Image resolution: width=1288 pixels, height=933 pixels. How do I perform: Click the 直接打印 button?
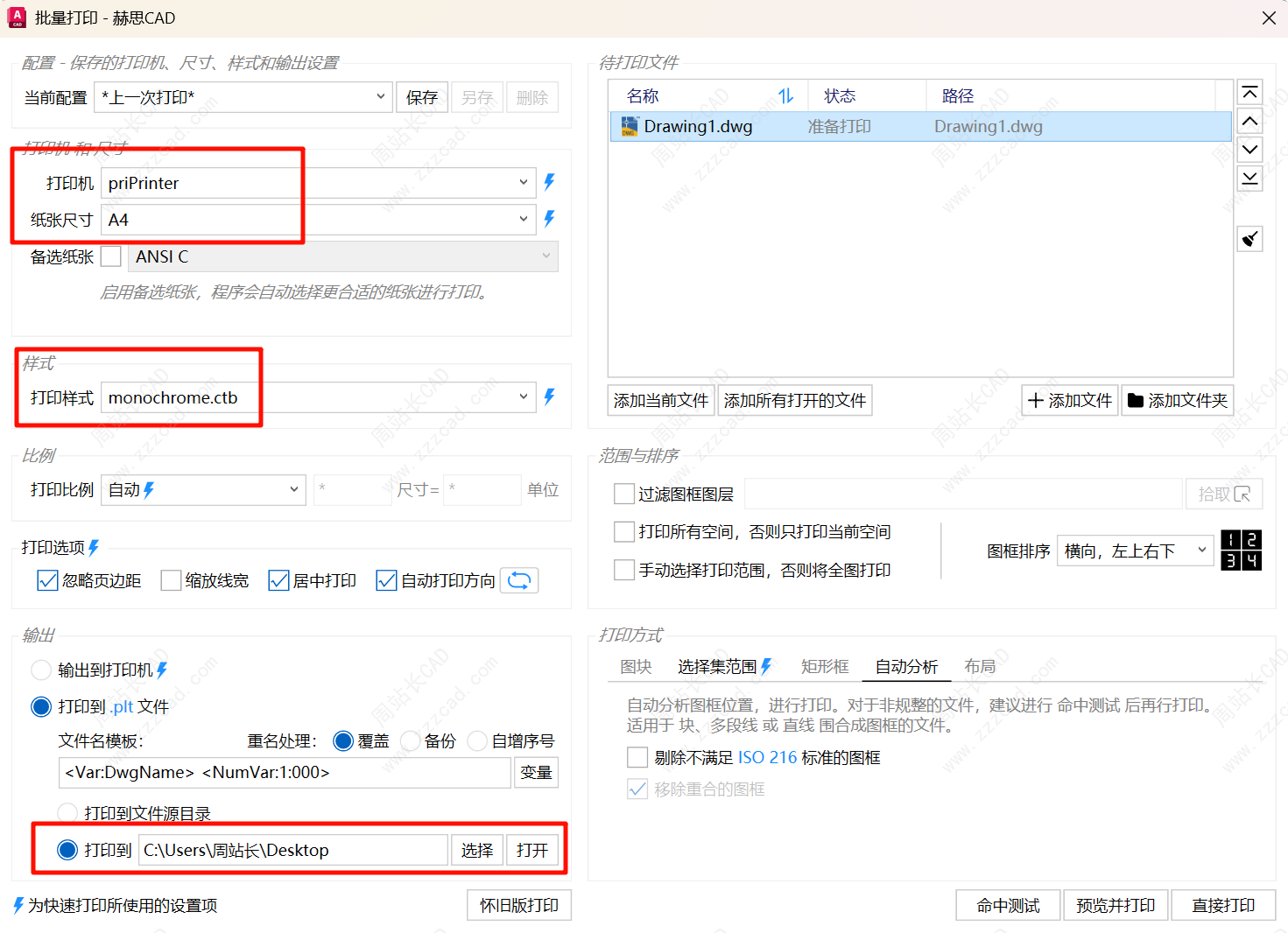(x=1222, y=905)
